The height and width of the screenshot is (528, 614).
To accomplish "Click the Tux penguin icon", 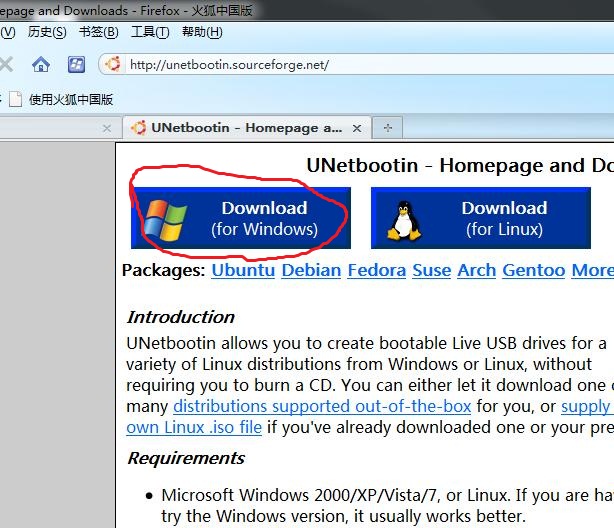I will 404,221.
